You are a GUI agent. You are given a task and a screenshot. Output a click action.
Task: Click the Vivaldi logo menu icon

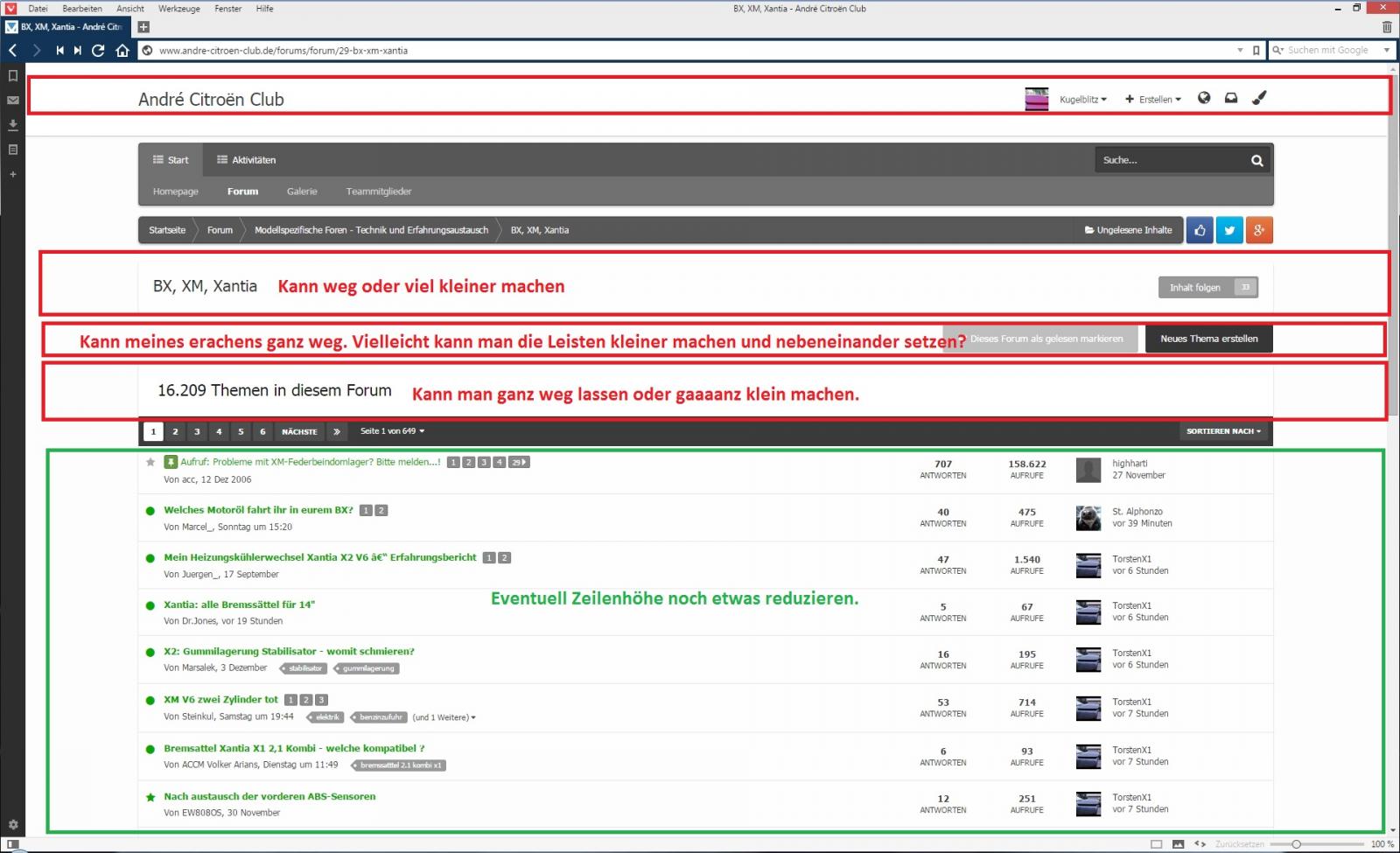click(10, 8)
